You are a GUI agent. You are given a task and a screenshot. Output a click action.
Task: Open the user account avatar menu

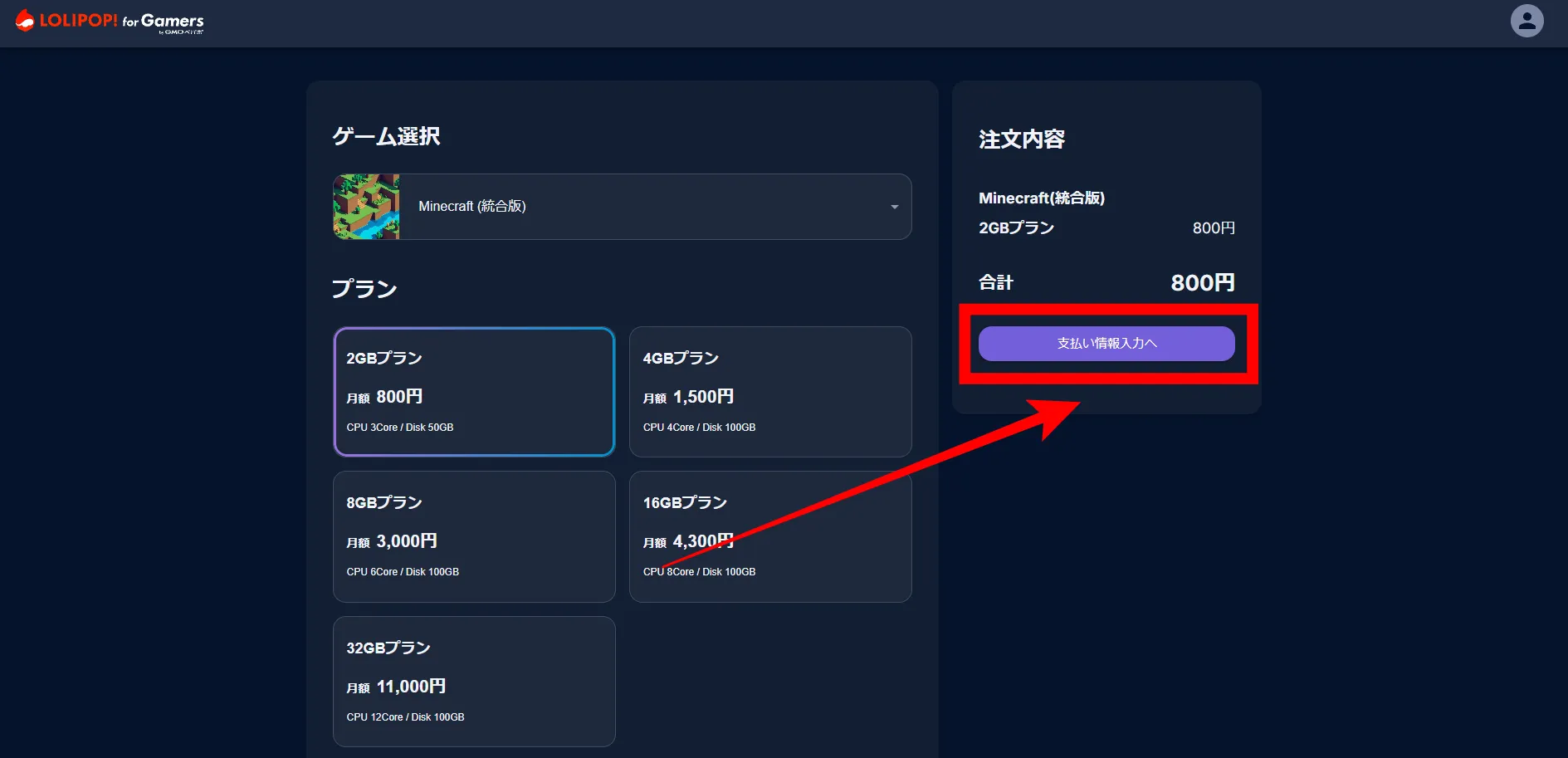1526,21
